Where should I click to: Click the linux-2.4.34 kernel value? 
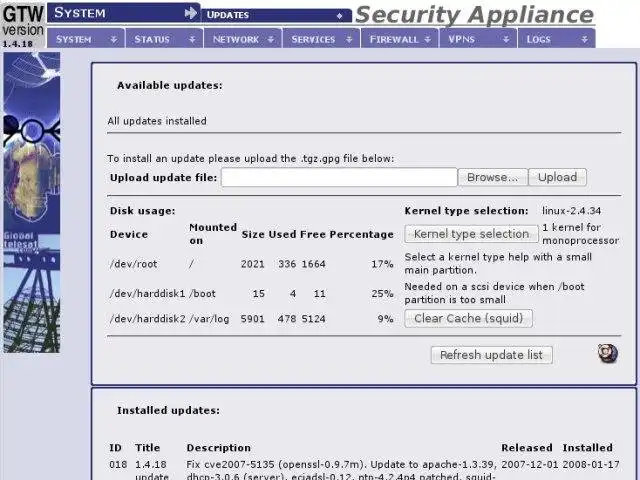point(571,211)
